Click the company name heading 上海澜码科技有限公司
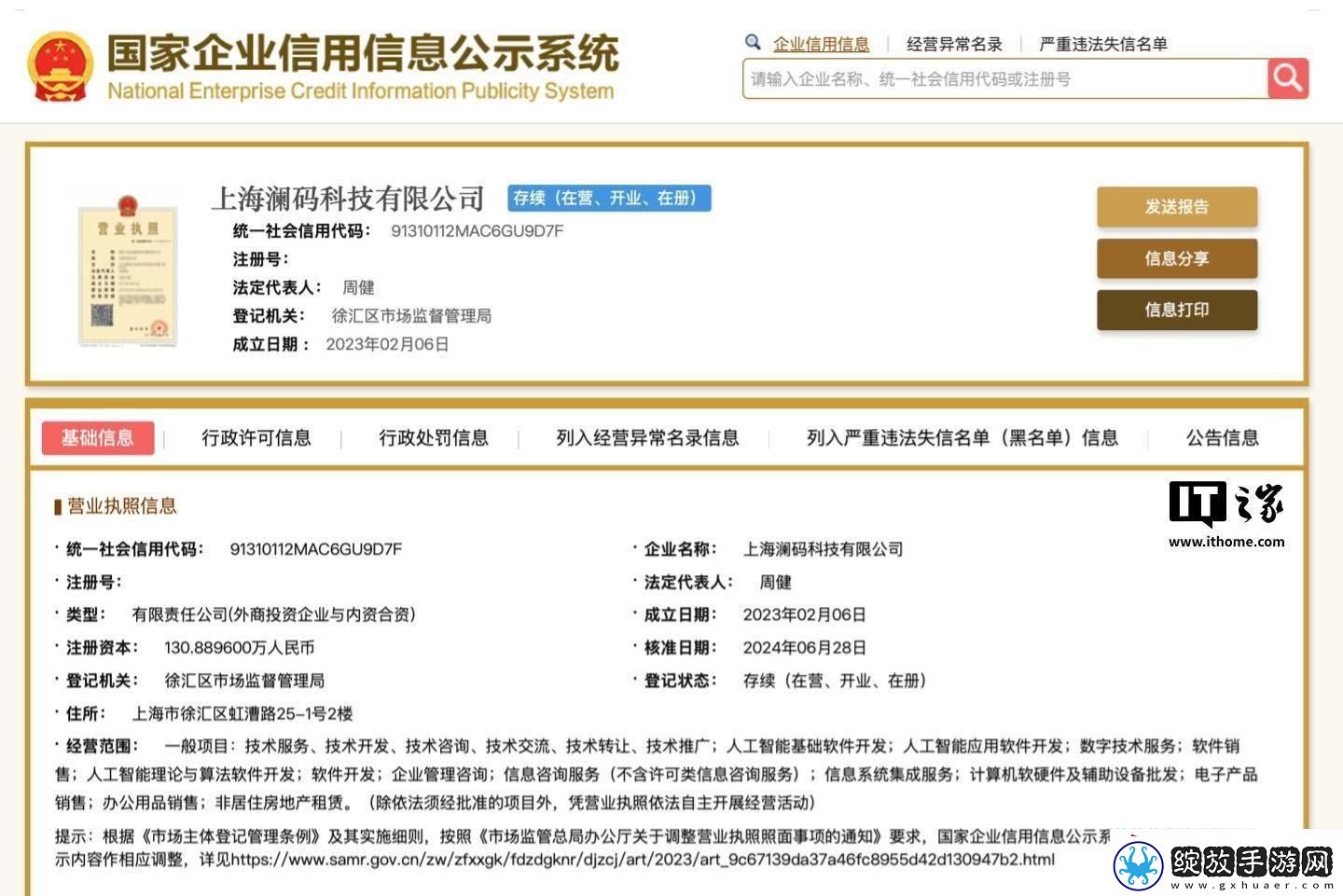Viewport: 1343px width, 896px height. tap(348, 198)
